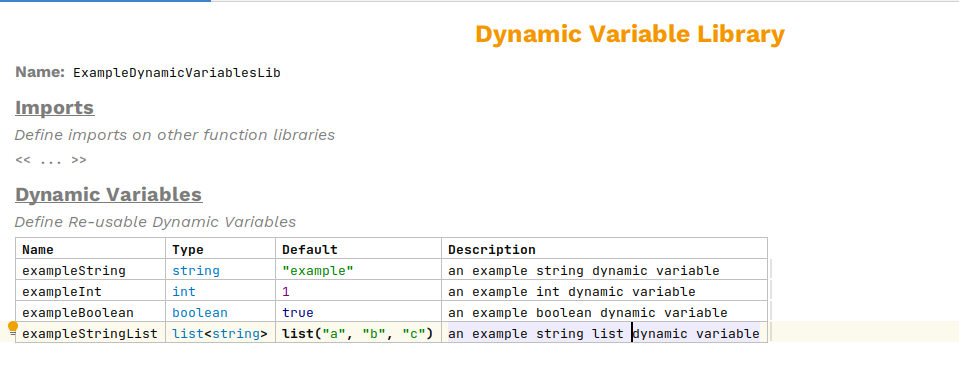The image size is (959, 366).
Task: Click 'Define Re-usable Dynamic Variables' hint text
Action: [x=155, y=222]
